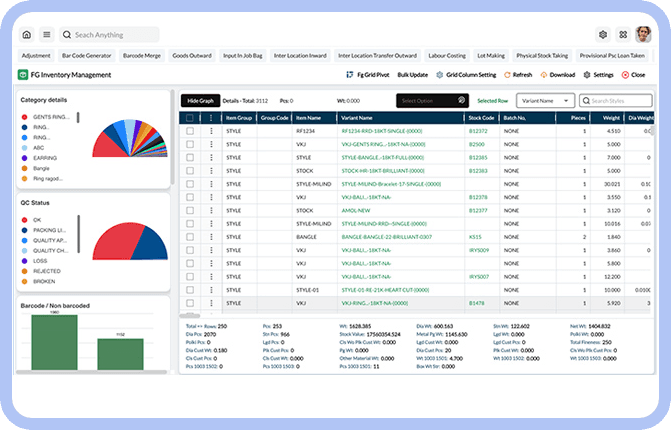
Task: Open the Input In Job Bag tab
Action: 243,56
